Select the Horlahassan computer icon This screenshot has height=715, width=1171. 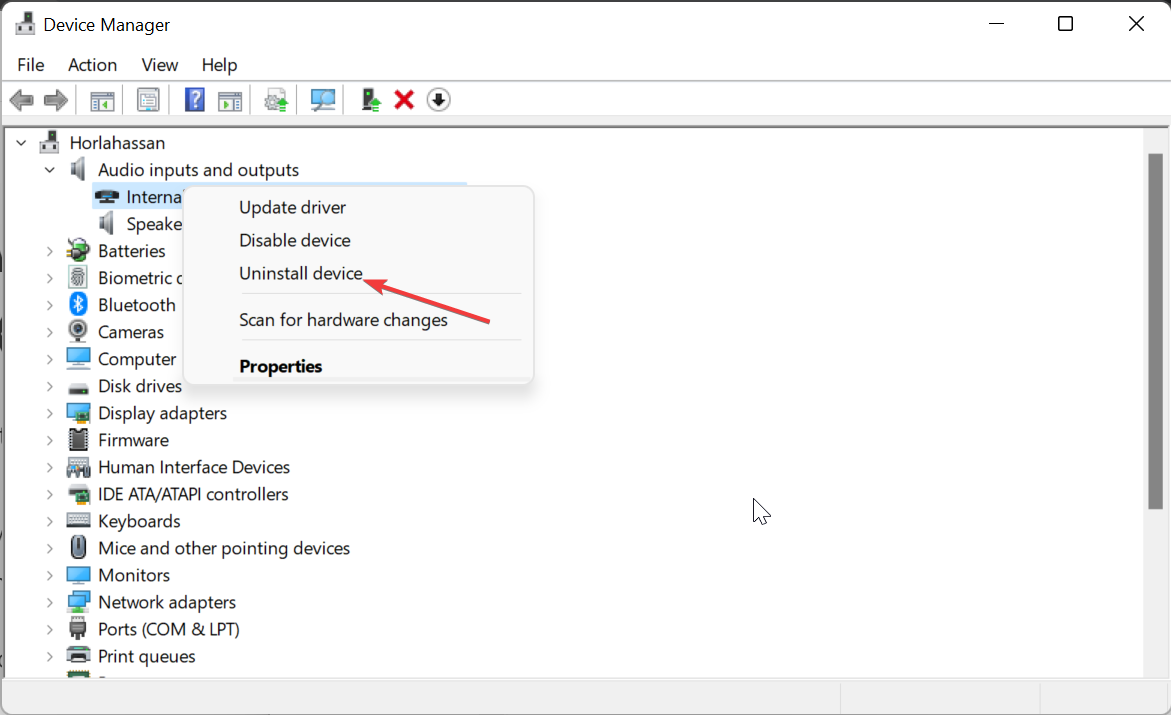pos(49,142)
